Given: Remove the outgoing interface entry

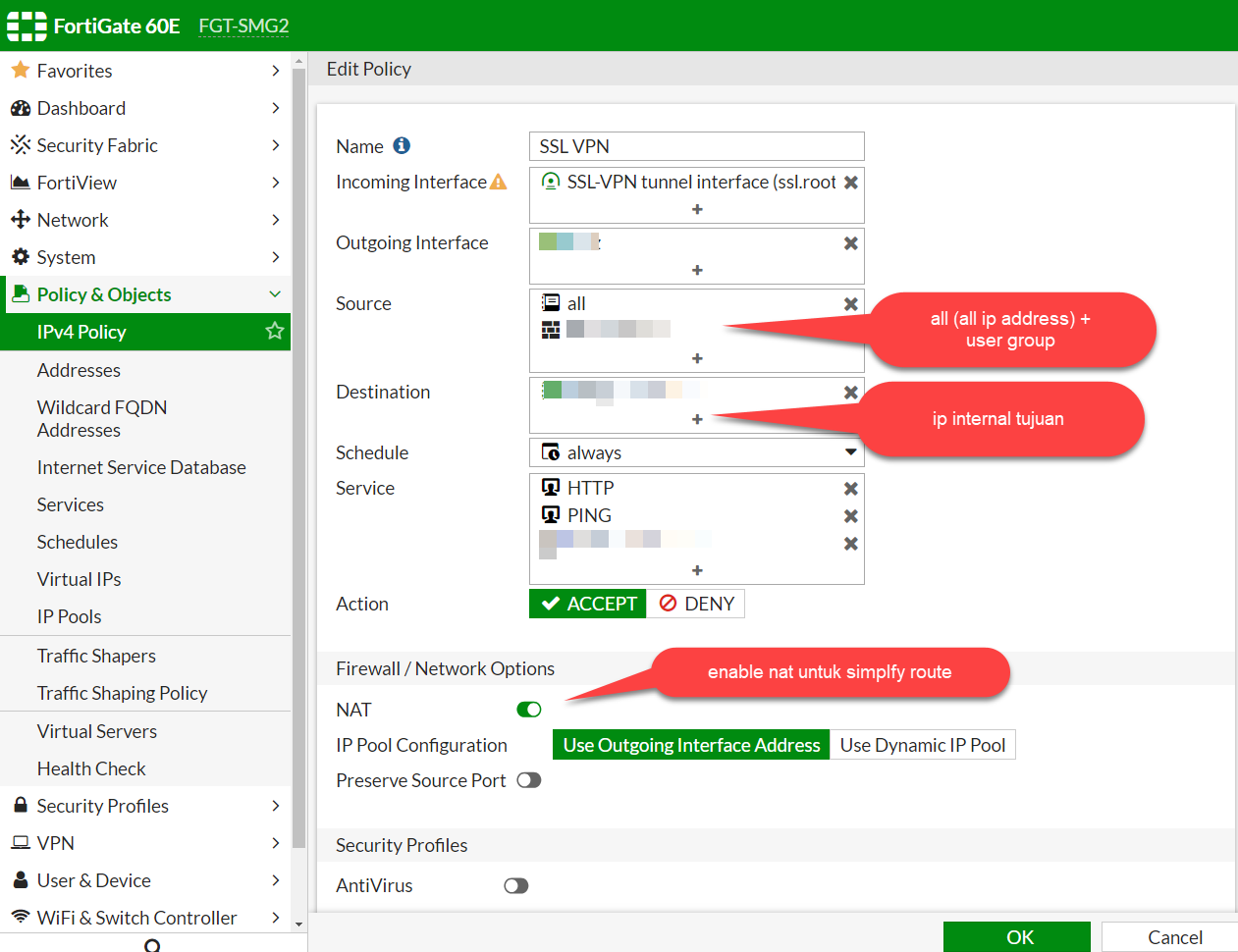Looking at the screenshot, I should coord(851,243).
